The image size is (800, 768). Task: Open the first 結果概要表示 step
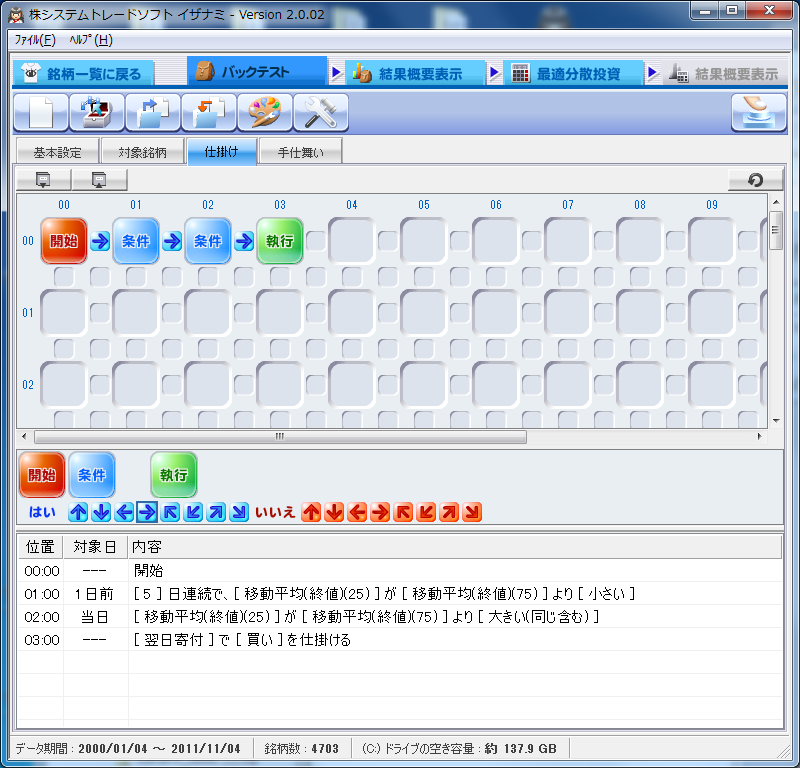coord(415,73)
